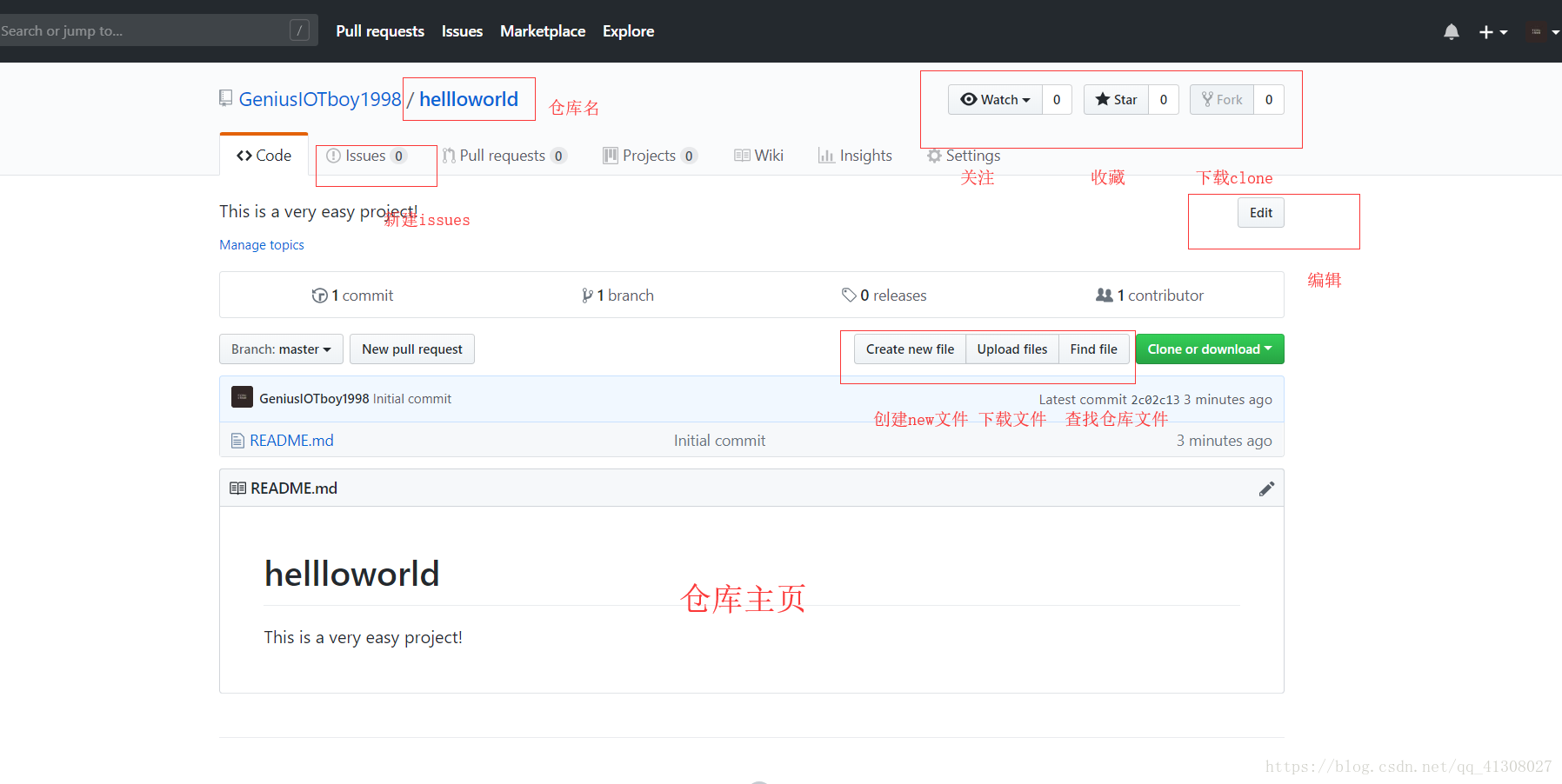The width and height of the screenshot is (1562, 784).
Task: Open the user avatar menu
Action: coord(1542,32)
